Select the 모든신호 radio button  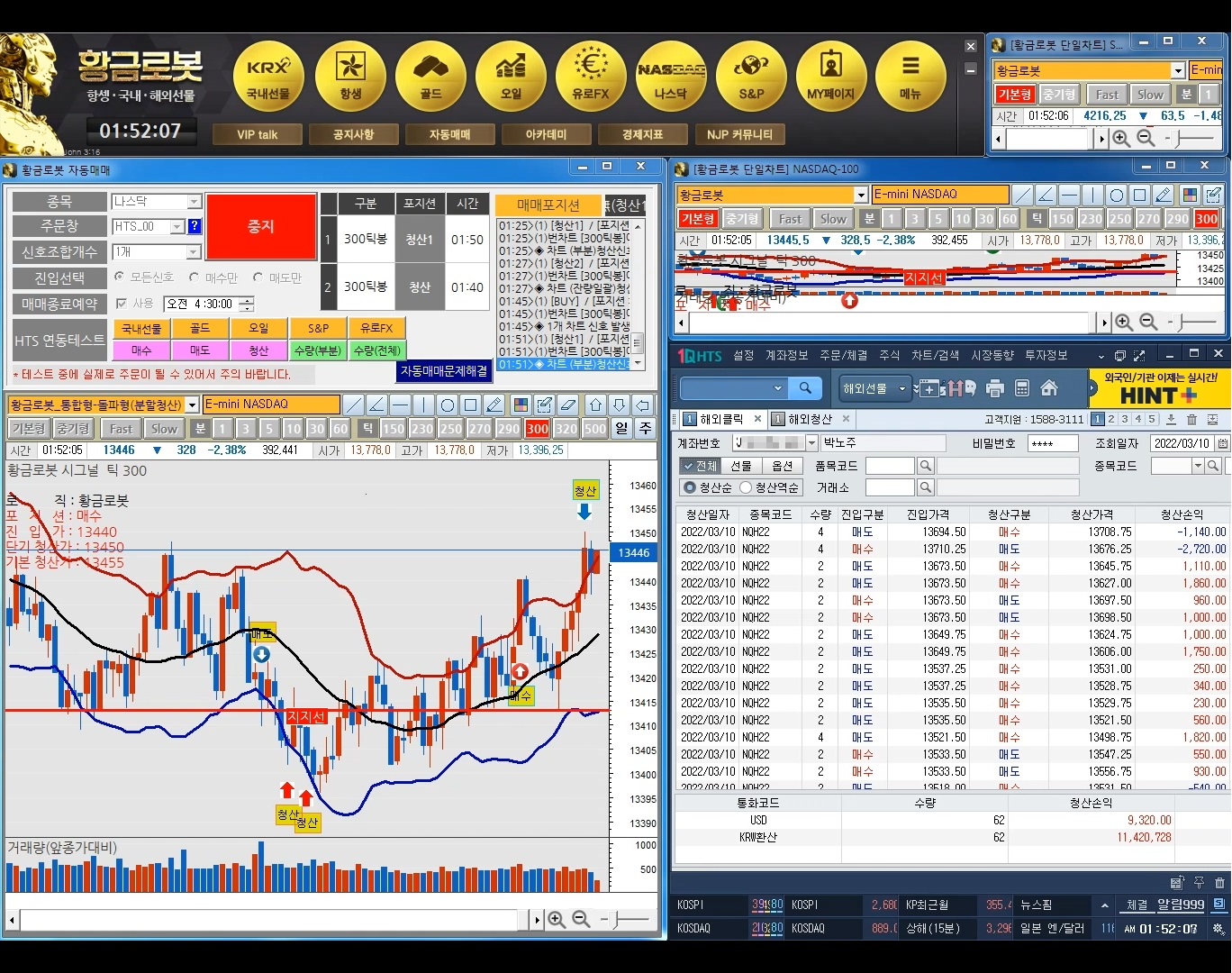click(120, 277)
